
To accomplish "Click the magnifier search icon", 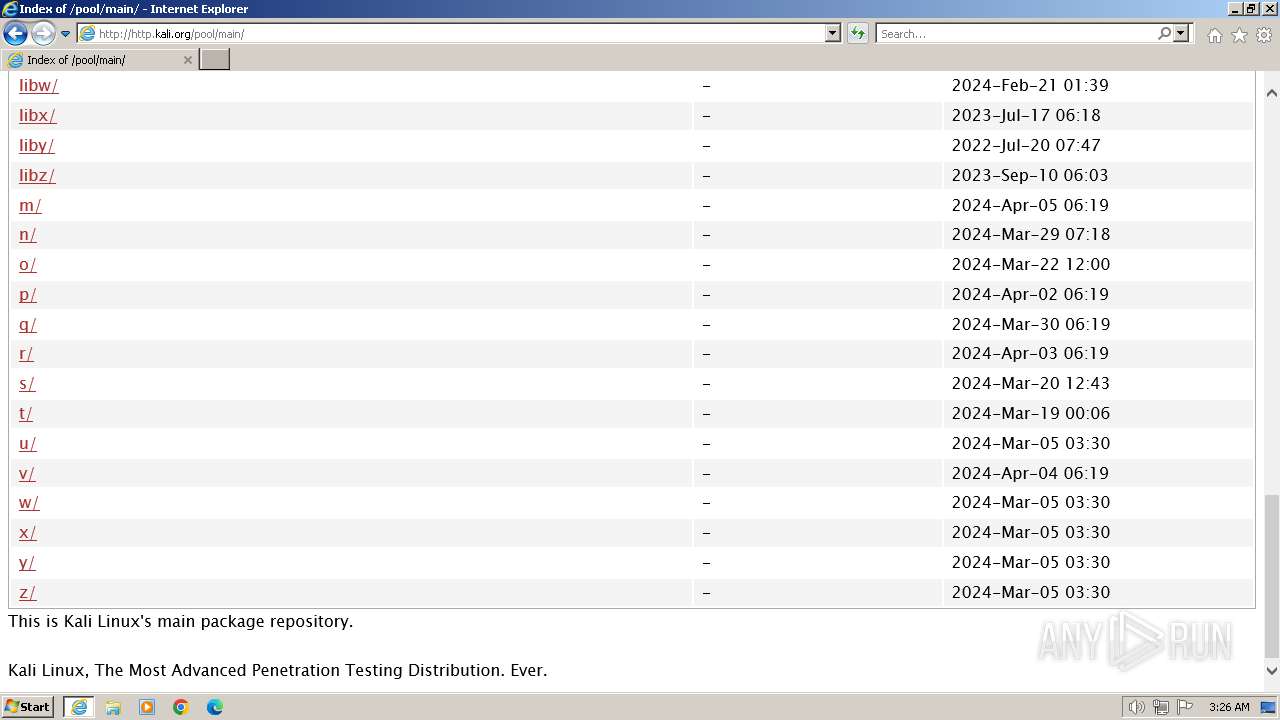I will coord(1164,33).
